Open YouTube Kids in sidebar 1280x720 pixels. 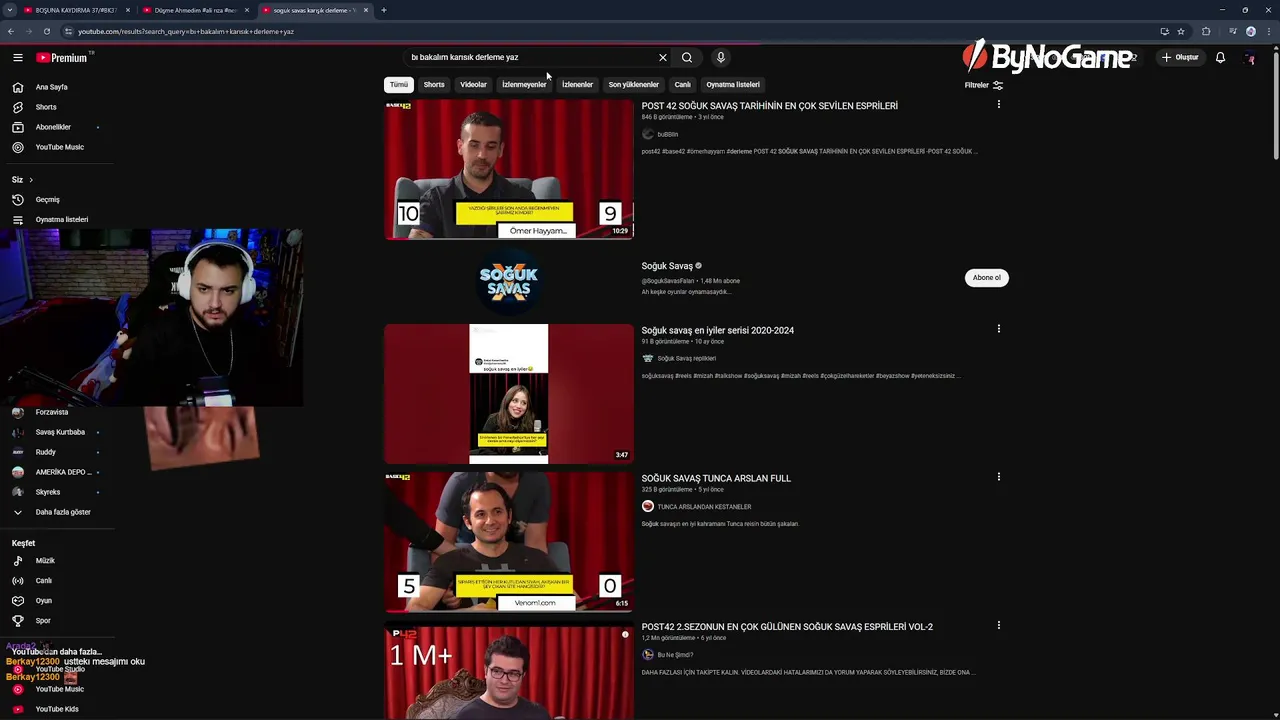(57, 709)
